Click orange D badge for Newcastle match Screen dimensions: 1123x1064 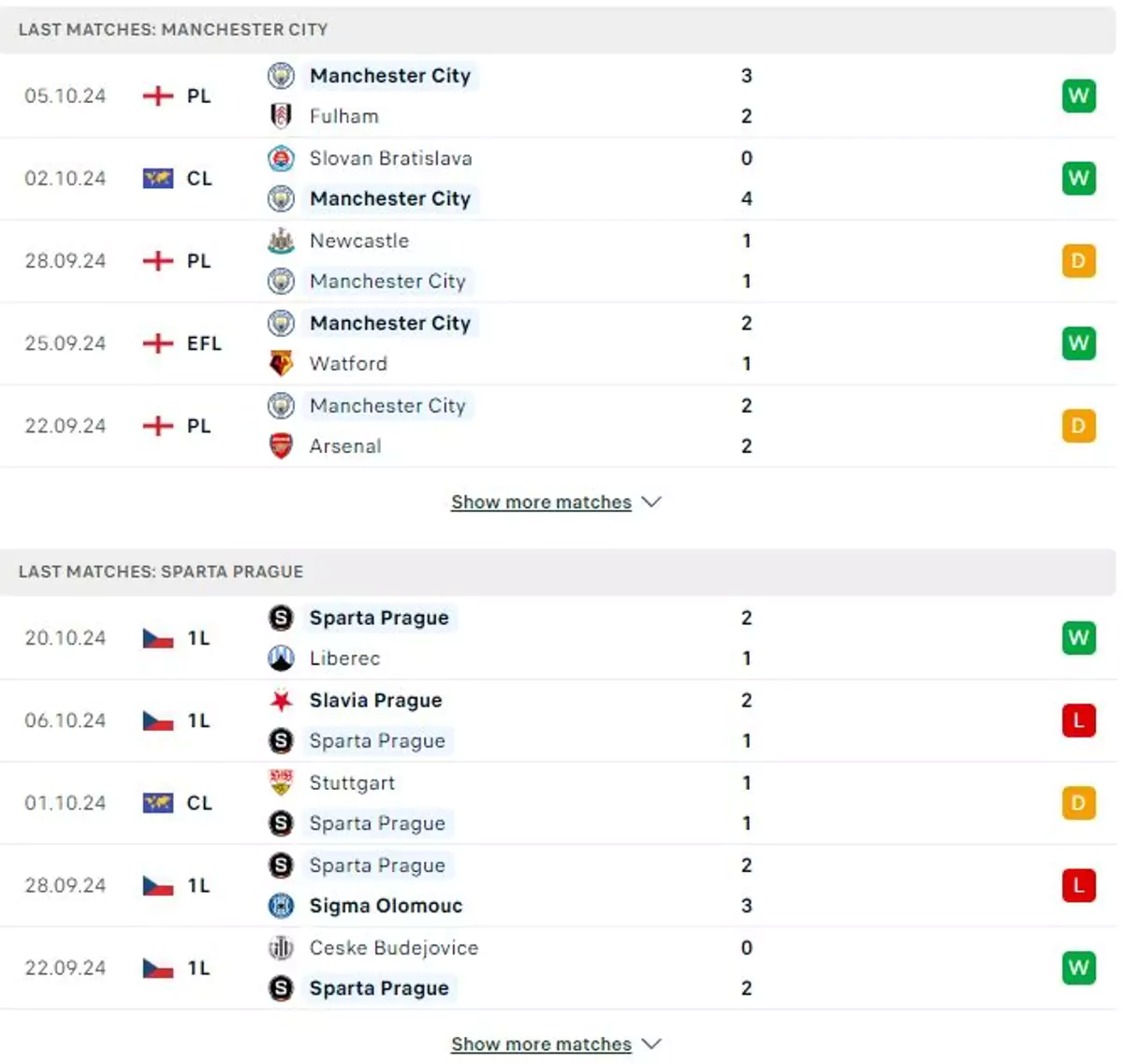click(1078, 261)
